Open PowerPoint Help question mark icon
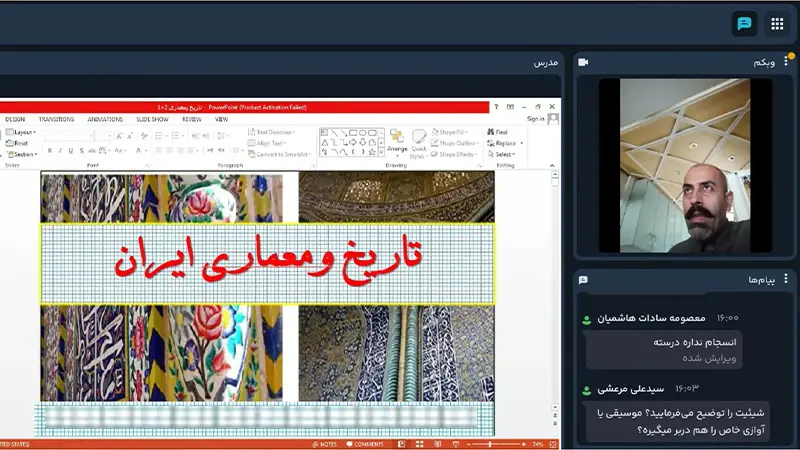800x450 pixels. (496, 107)
